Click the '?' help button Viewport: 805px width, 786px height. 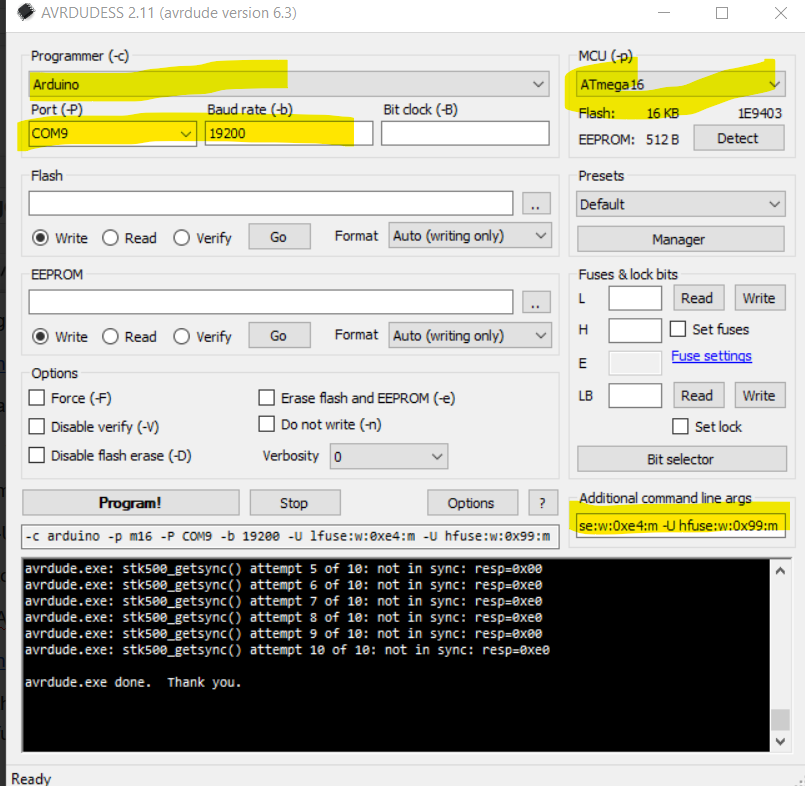point(543,503)
